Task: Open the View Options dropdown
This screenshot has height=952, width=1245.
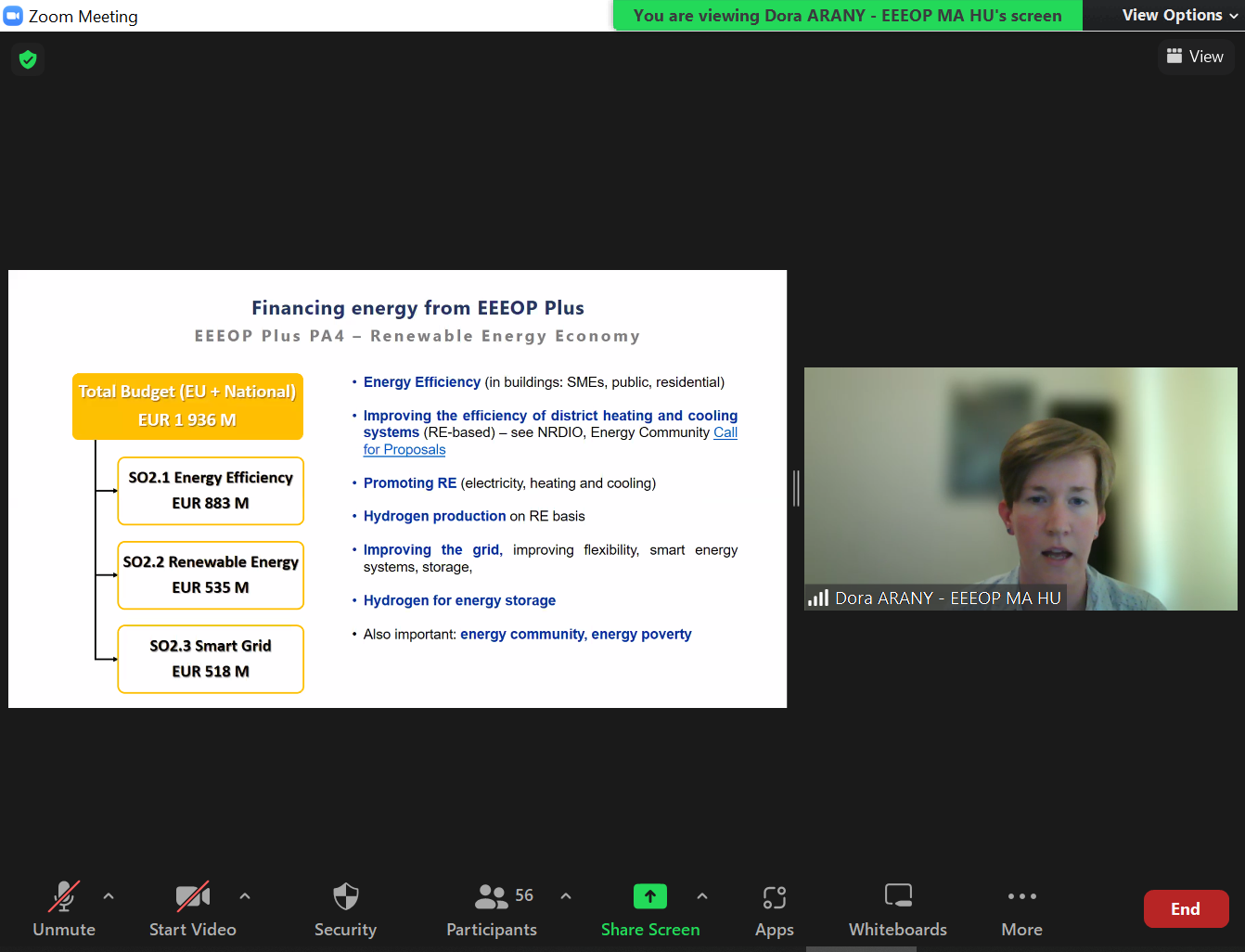Action: [x=1179, y=15]
